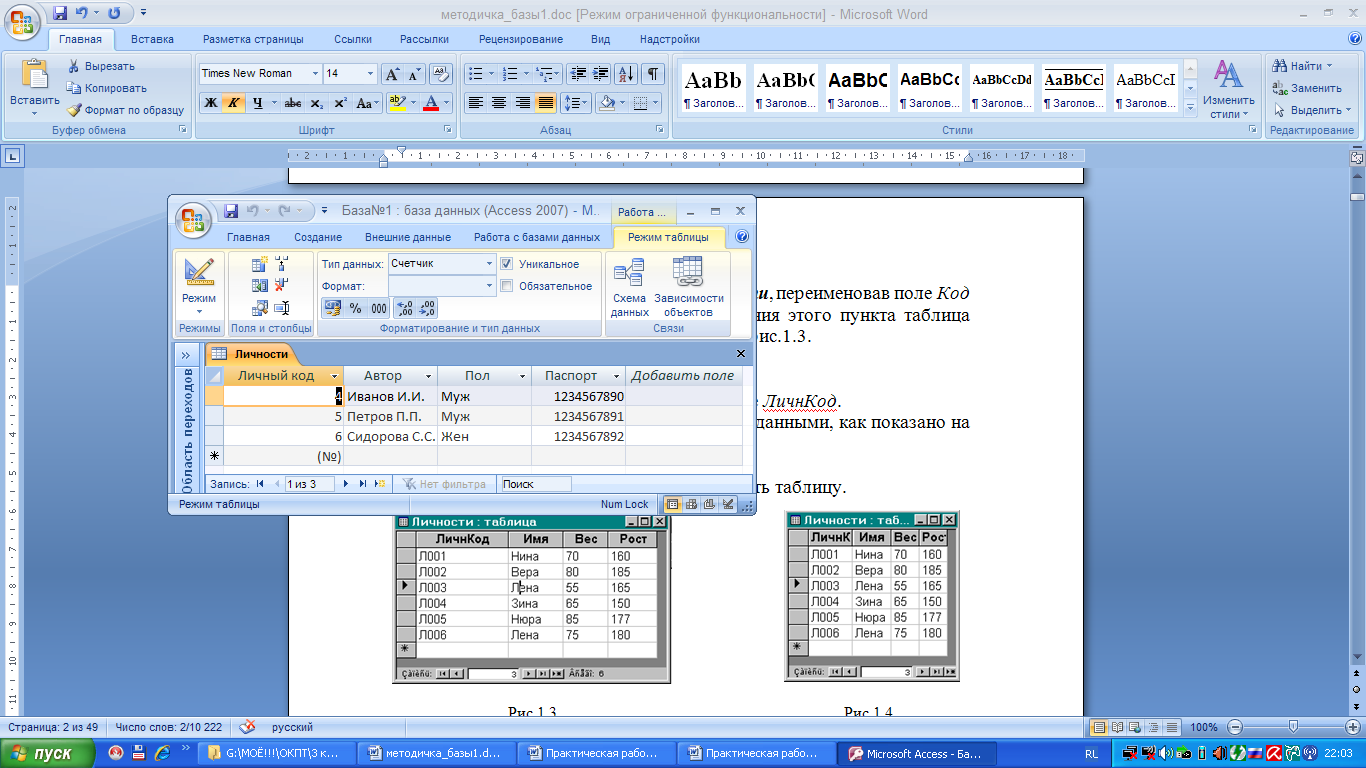
Task: Open Разметка страницы tab in Word
Action: coord(253,39)
